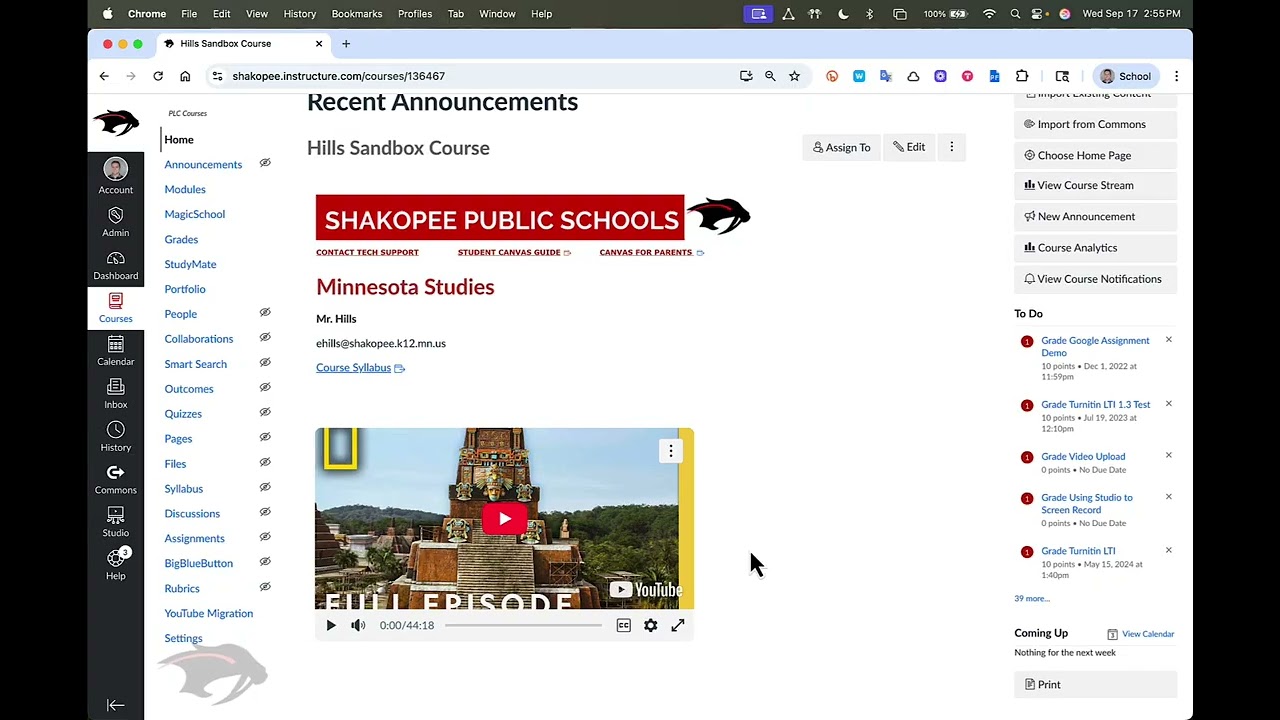Mute the video volume icon
The width and height of the screenshot is (1280, 720).
(358, 625)
